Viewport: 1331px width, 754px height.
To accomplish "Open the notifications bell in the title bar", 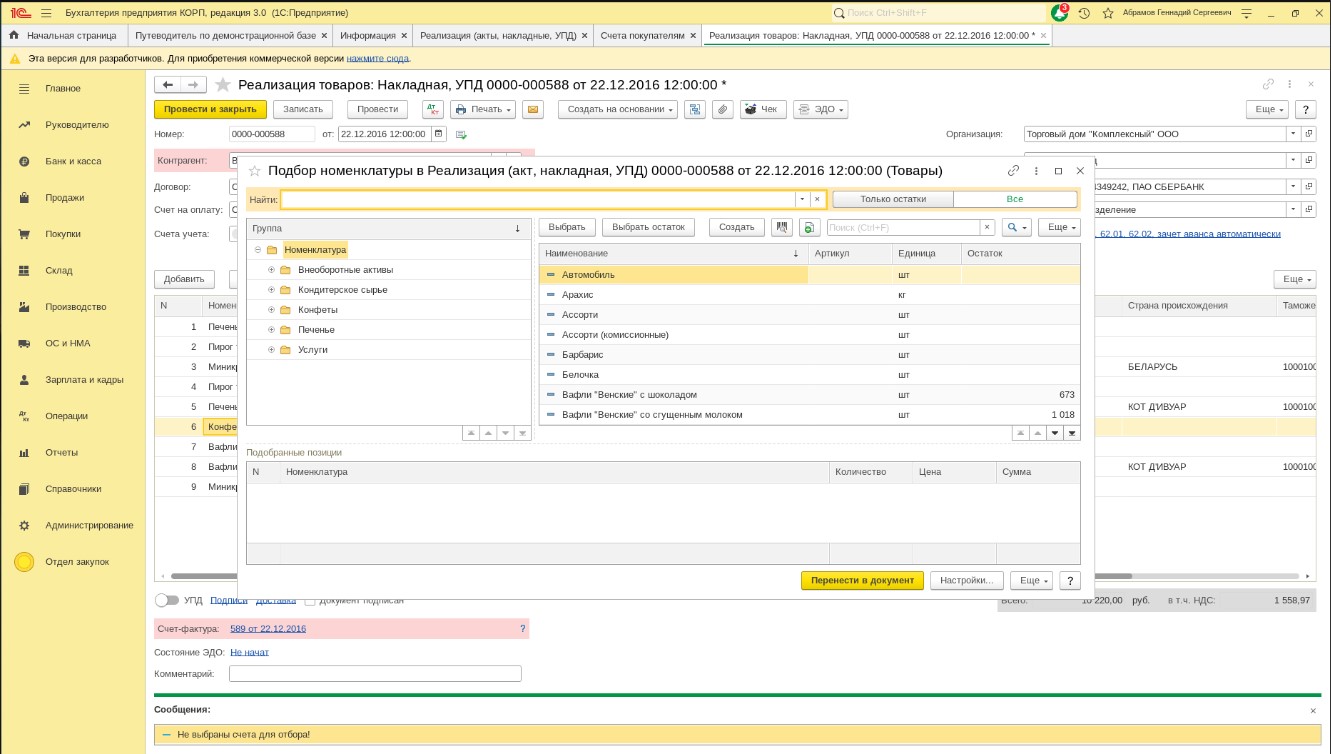I will point(1059,13).
